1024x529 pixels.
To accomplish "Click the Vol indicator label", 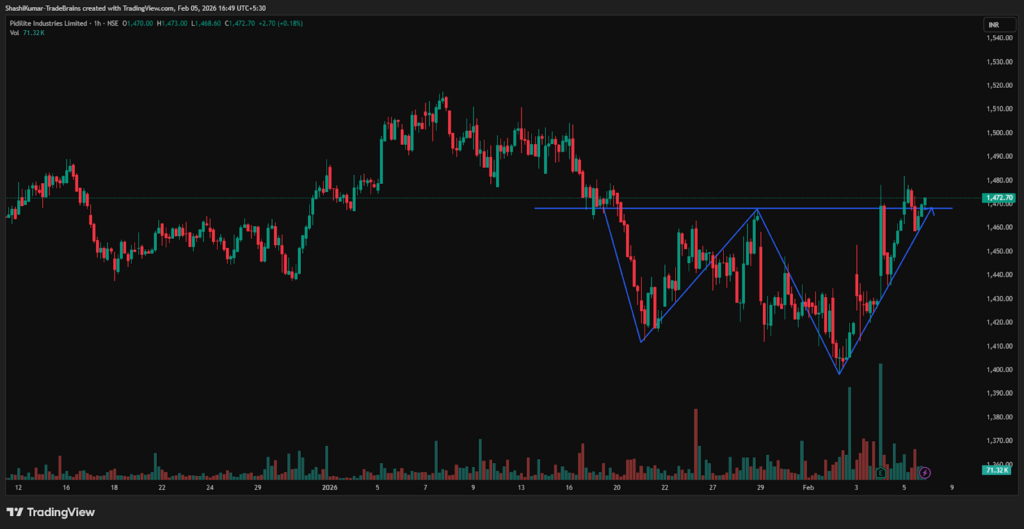I will 12,33.
